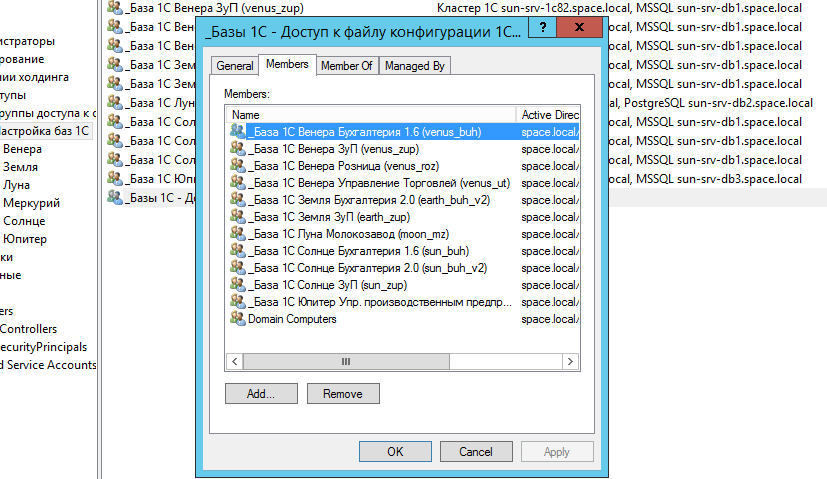Click group icon for moon_mz member row
Viewport: 827px width, 479px height.
(237, 233)
